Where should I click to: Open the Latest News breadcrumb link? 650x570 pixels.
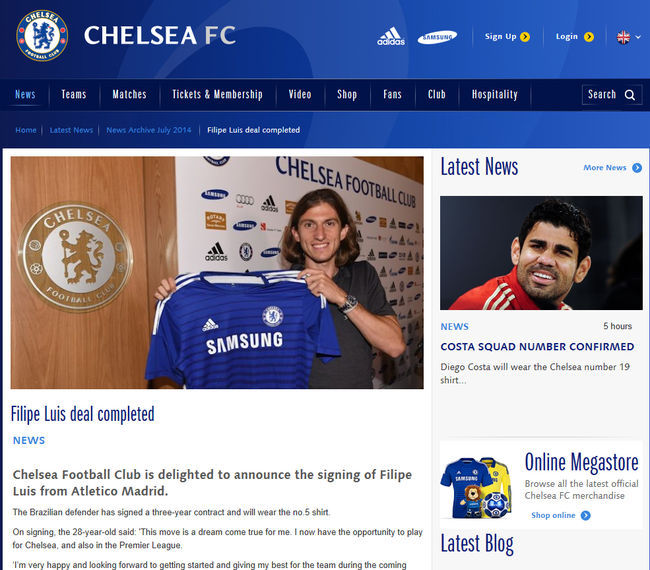71,130
